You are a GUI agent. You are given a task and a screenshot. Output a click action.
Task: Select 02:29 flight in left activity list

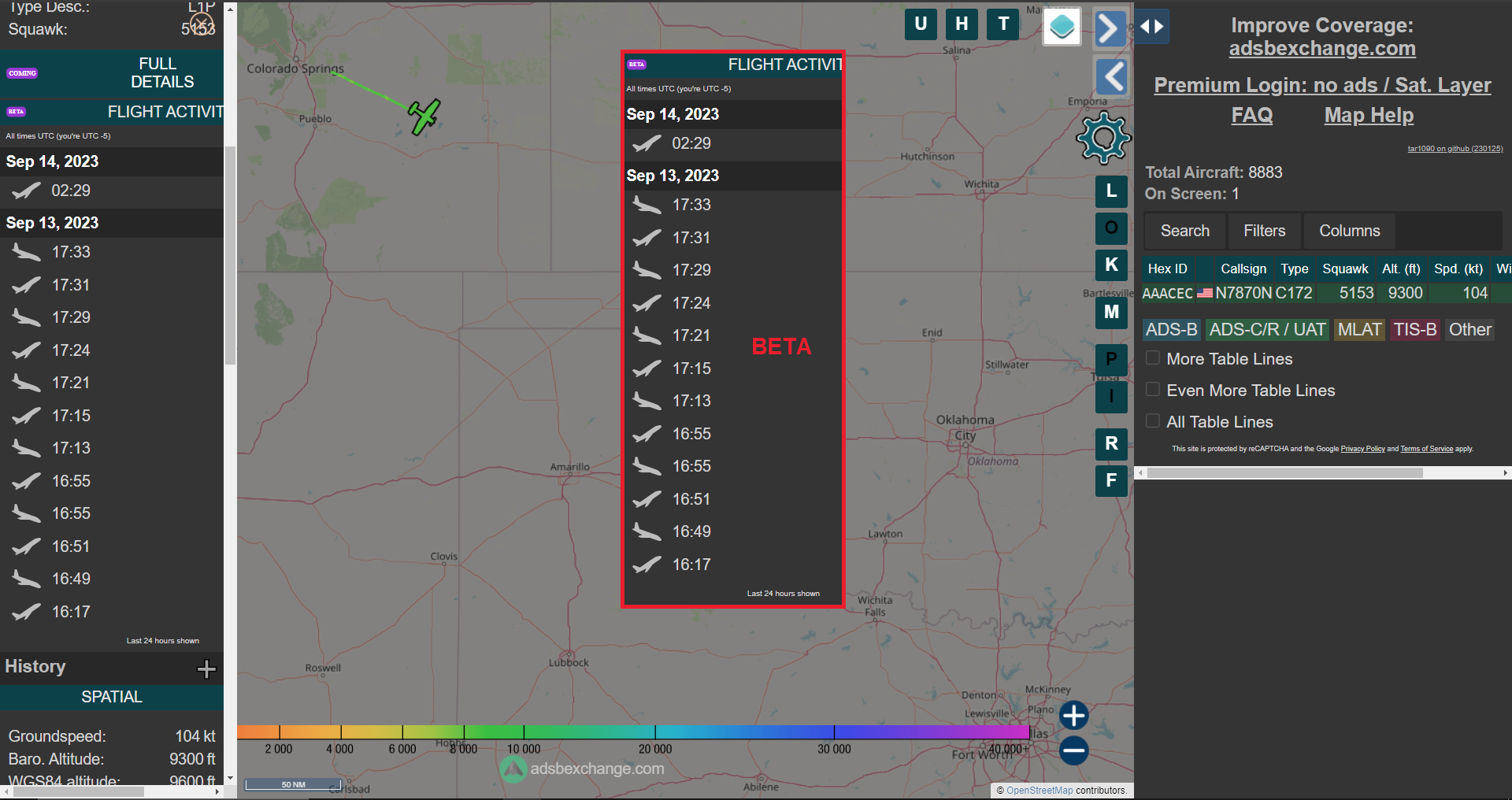pyautogui.click(x=112, y=191)
